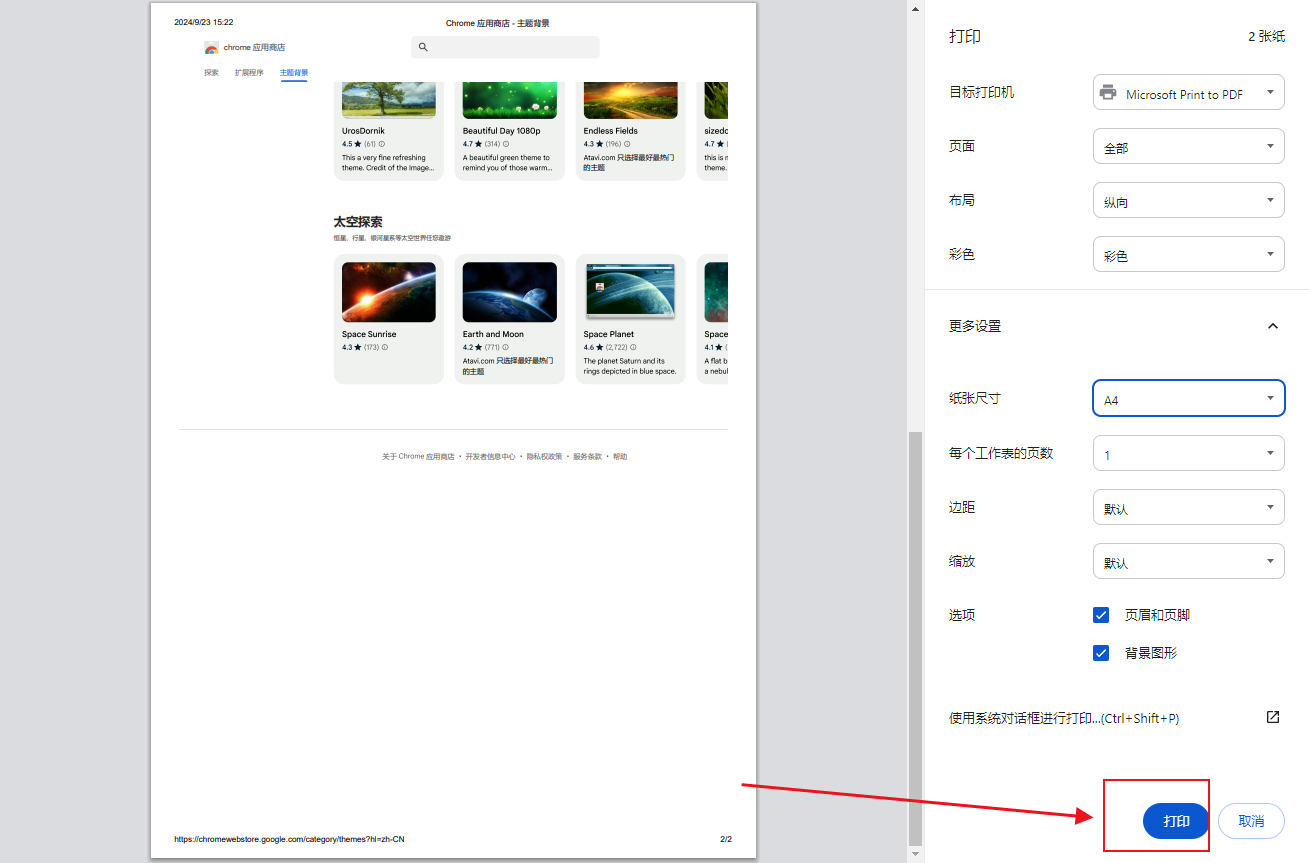Click the 2 张纸 sheet count text
Image resolution: width=1309 pixels, height=863 pixels.
[1266, 36]
